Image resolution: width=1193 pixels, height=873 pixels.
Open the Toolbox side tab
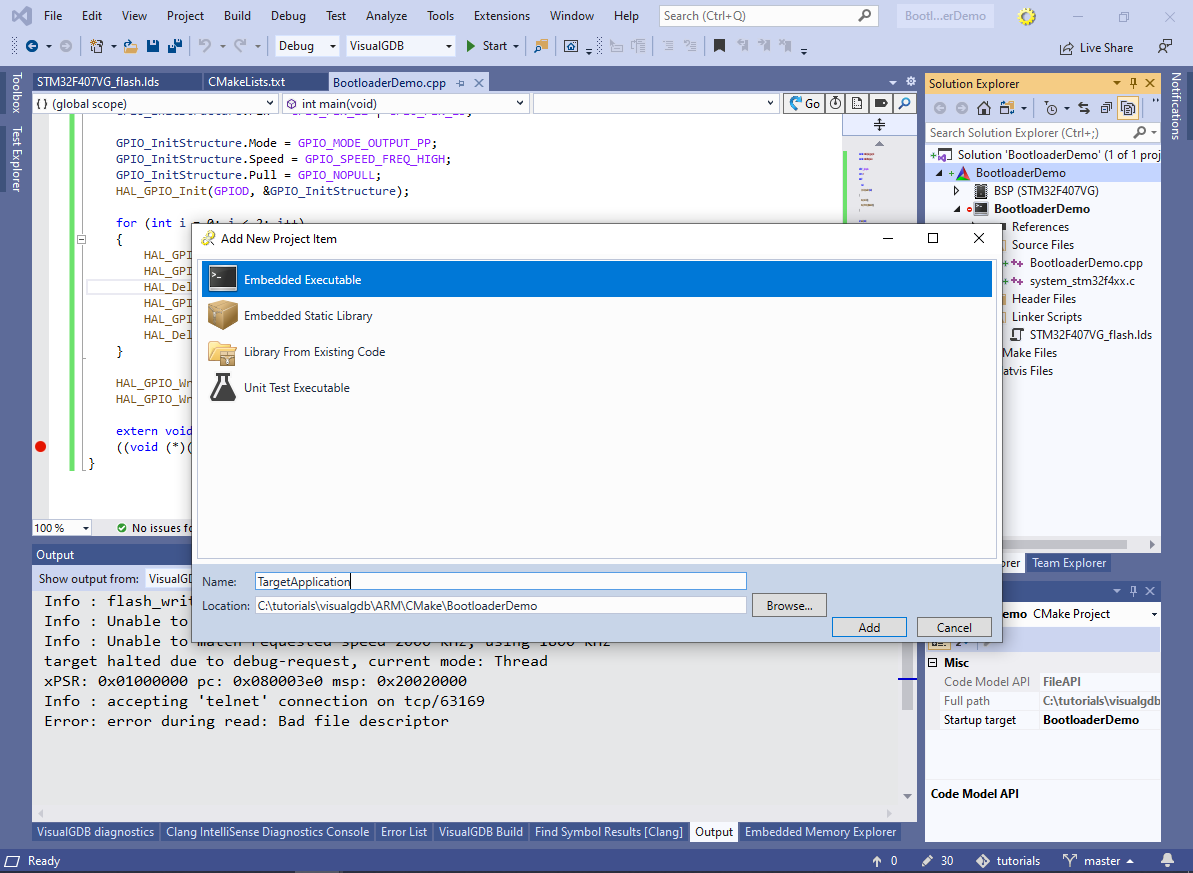click(16, 93)
